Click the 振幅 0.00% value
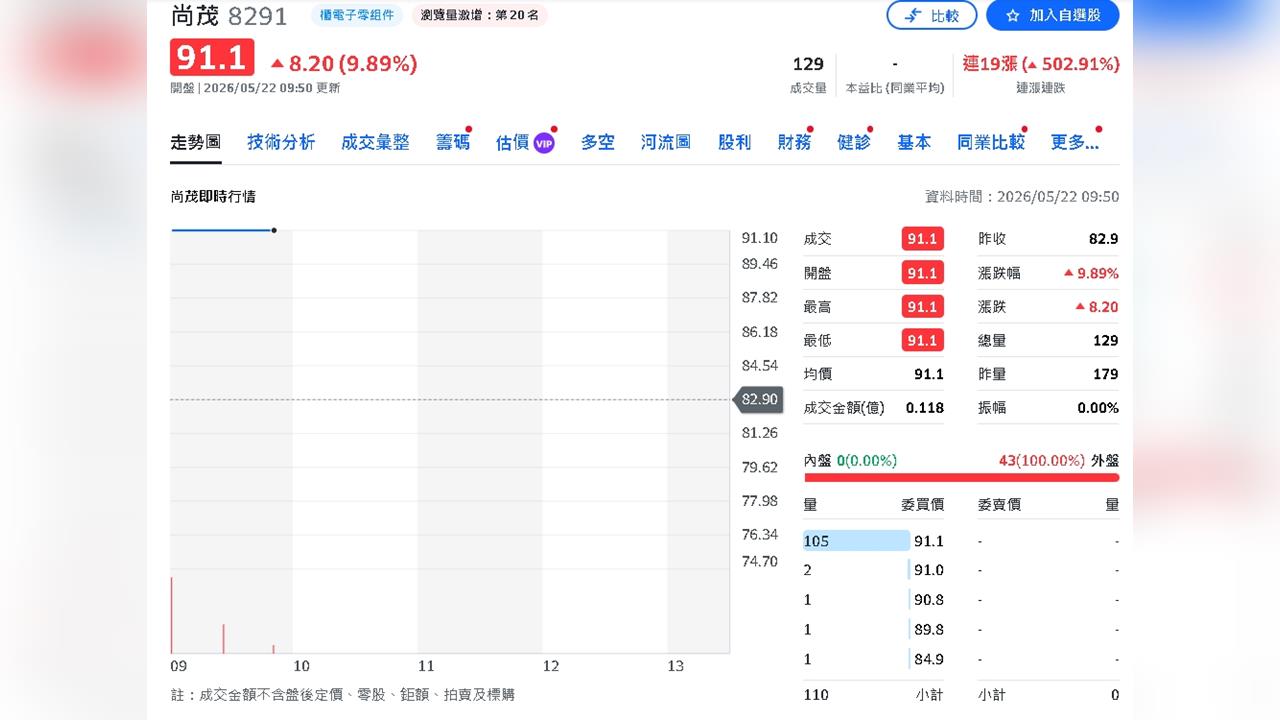This screenshot has width=1280, height=720. pyautogui.click(x=1098, y=408)
